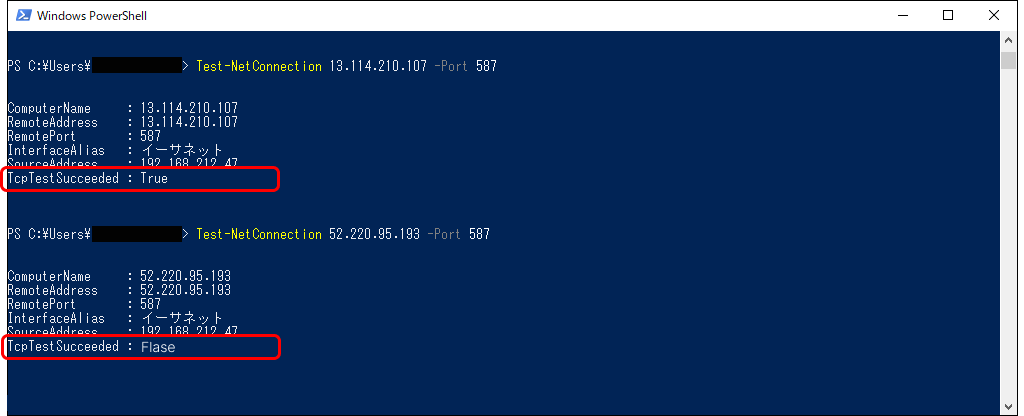Click the empty scrollbar track below the thumb

tap(1008, 232)
